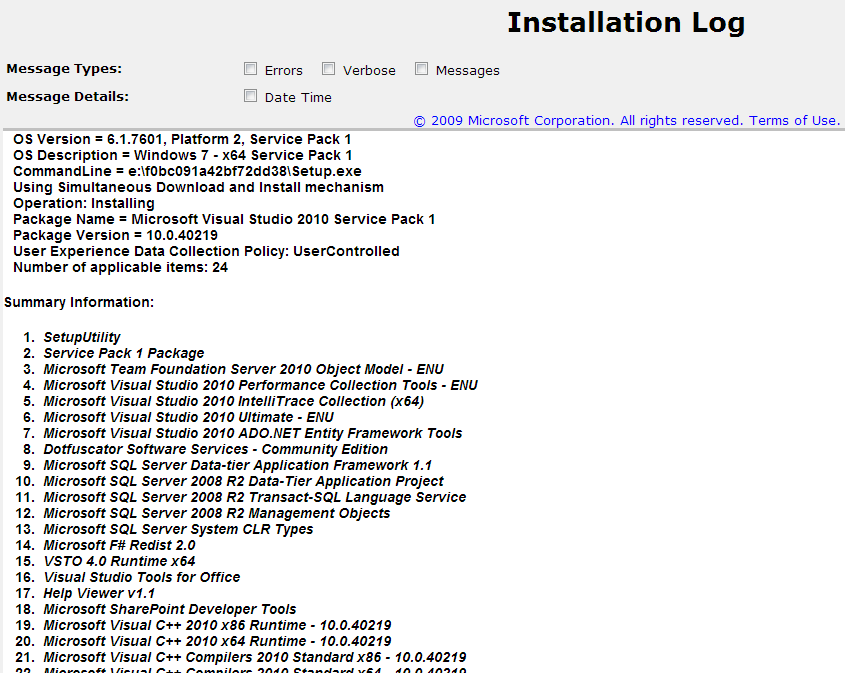Viewport: 845px width, 673px height.
Task: Click Help Viewer v1.1 item
Action: [99, 594]
